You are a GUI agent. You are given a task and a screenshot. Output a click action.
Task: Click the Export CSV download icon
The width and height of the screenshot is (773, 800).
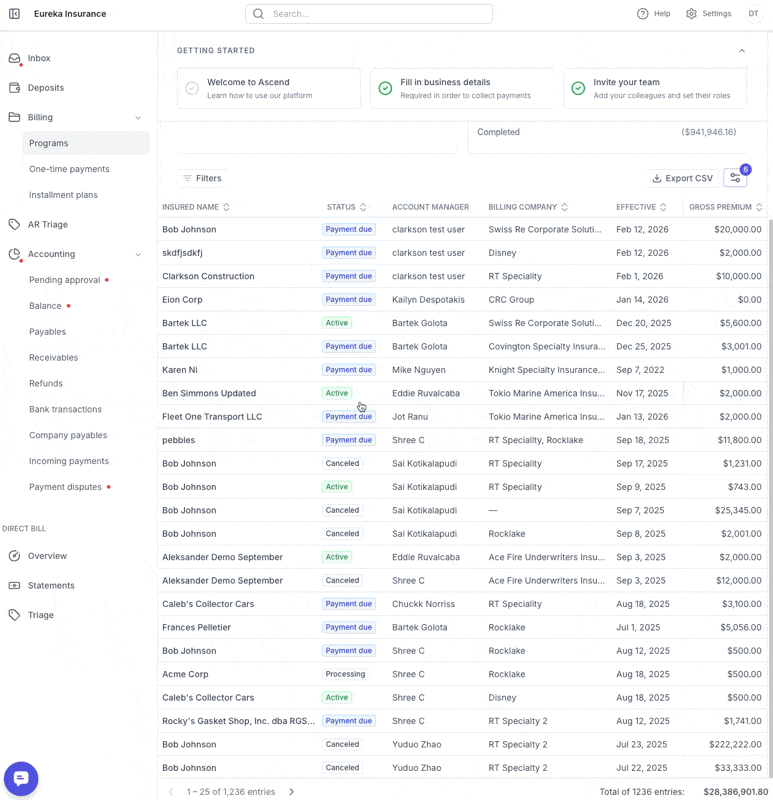[x=657, y=178]
